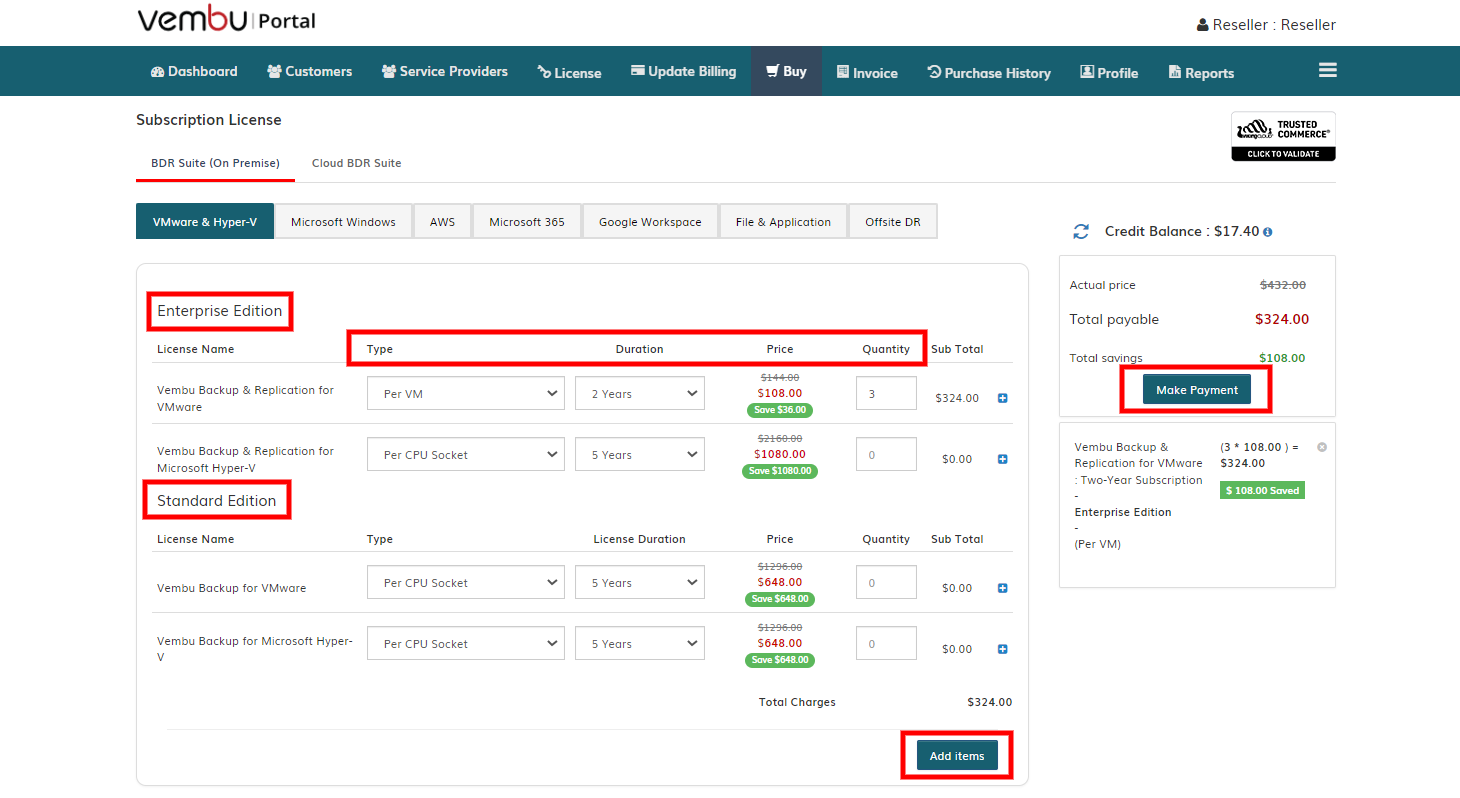Open the hamburger menu icon in navbar

[1327, 70]
